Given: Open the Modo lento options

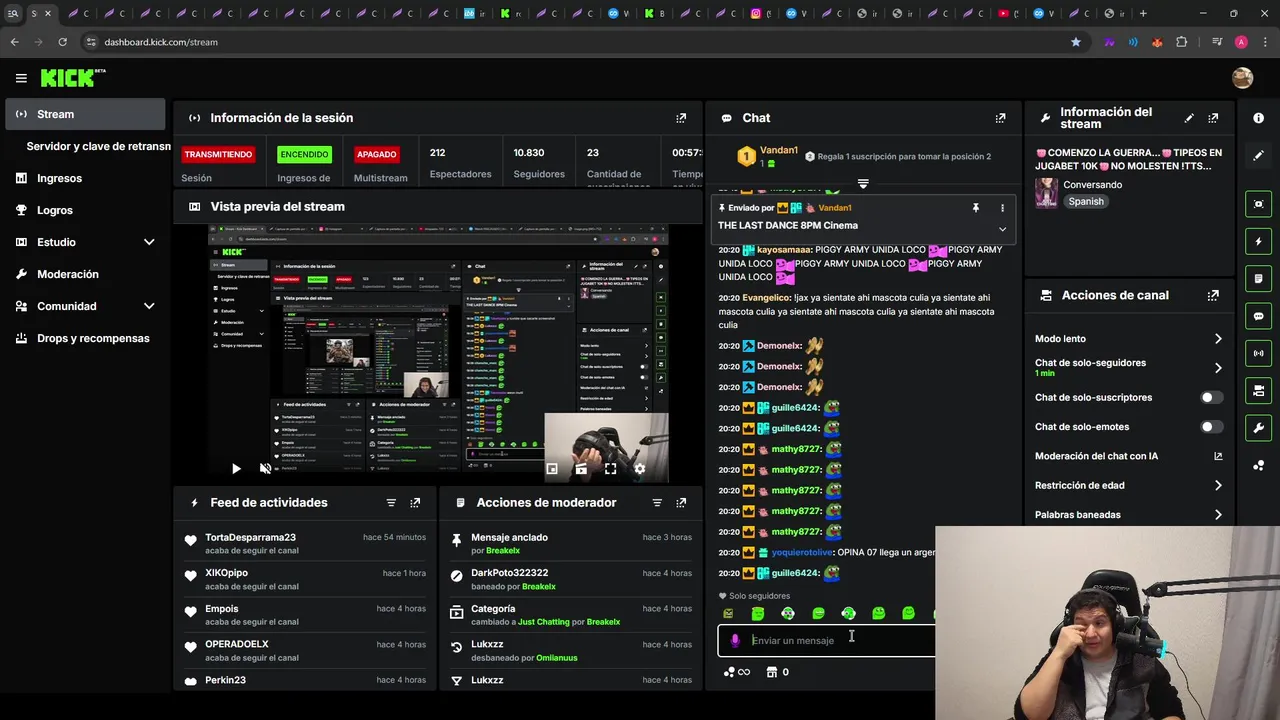Looking at the screenshot, I should pos(1128,339).
